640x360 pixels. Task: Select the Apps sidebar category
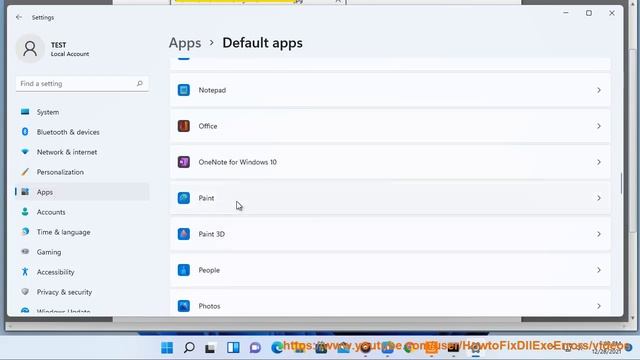[82, 192]
